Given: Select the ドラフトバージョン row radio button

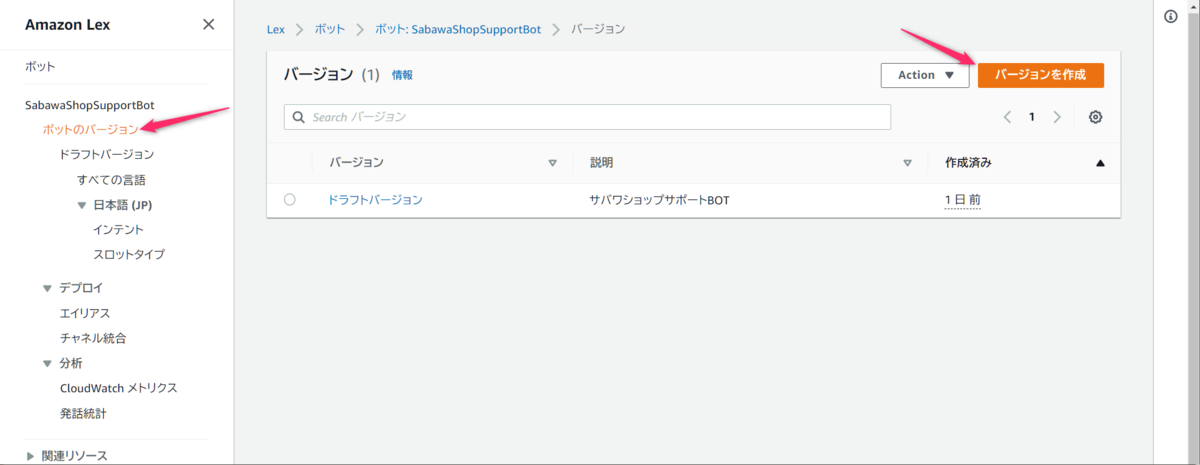Looking at the screenshot, I should coord(290,200).
